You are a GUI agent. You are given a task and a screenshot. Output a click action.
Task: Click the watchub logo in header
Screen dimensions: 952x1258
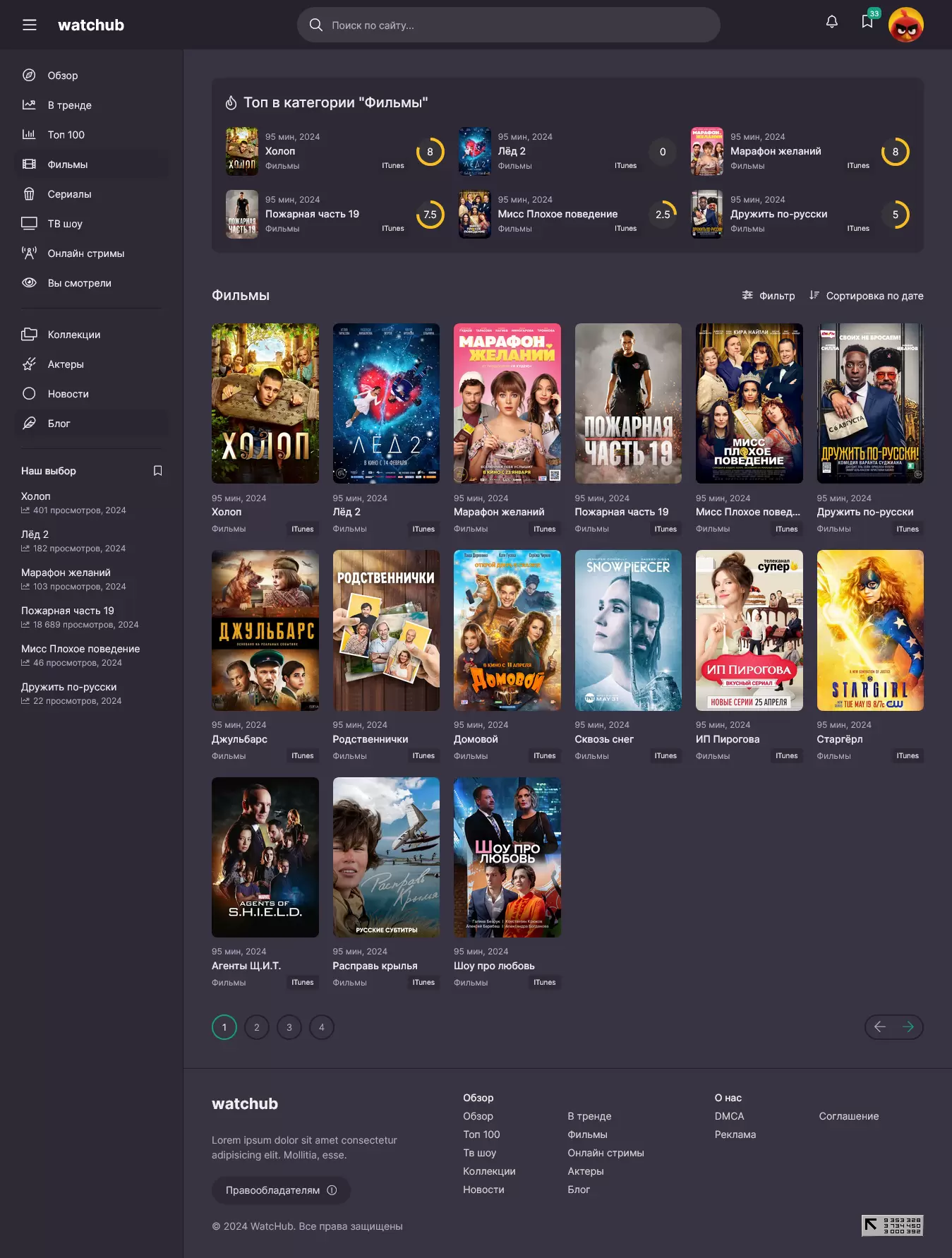(x=91, y=25)
